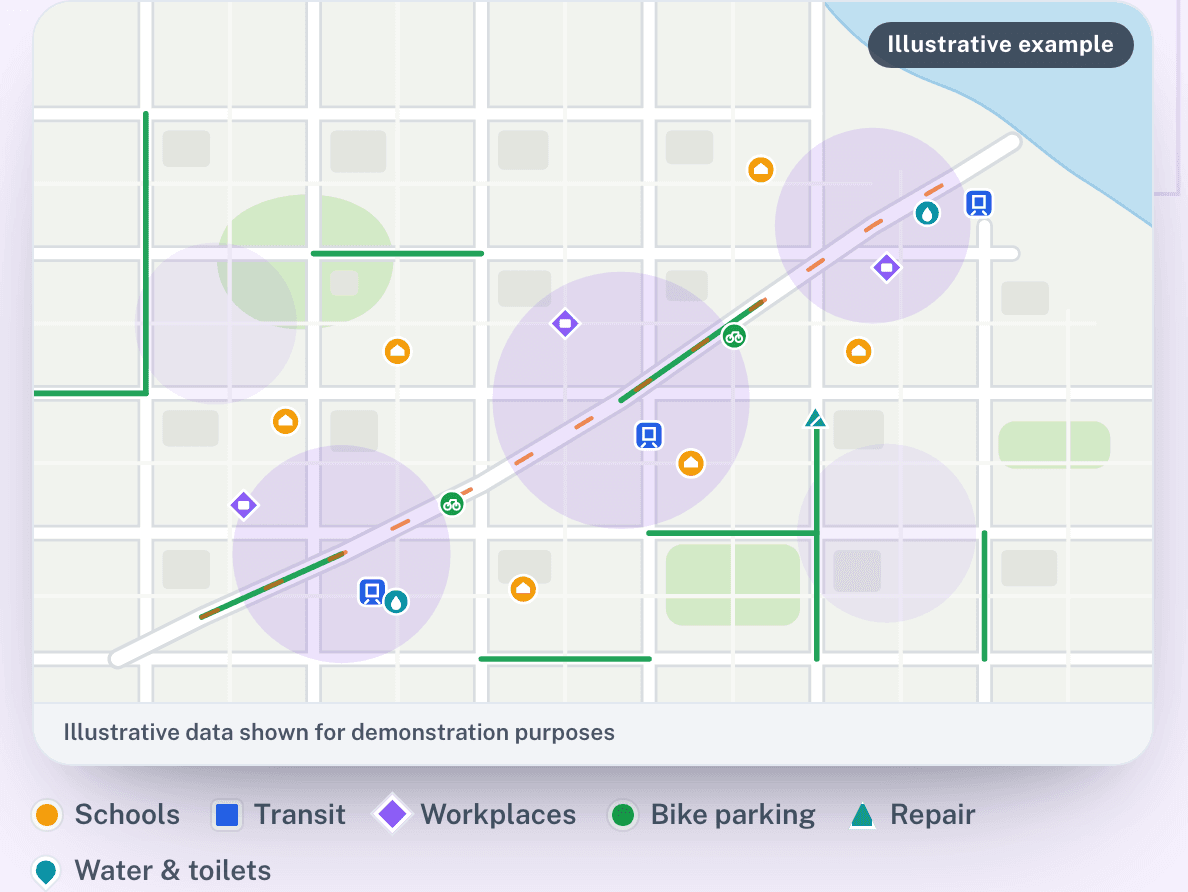Toggle the Schools legend filter
The width and height of the screenshot is (1188, 892).
point(106,815)
